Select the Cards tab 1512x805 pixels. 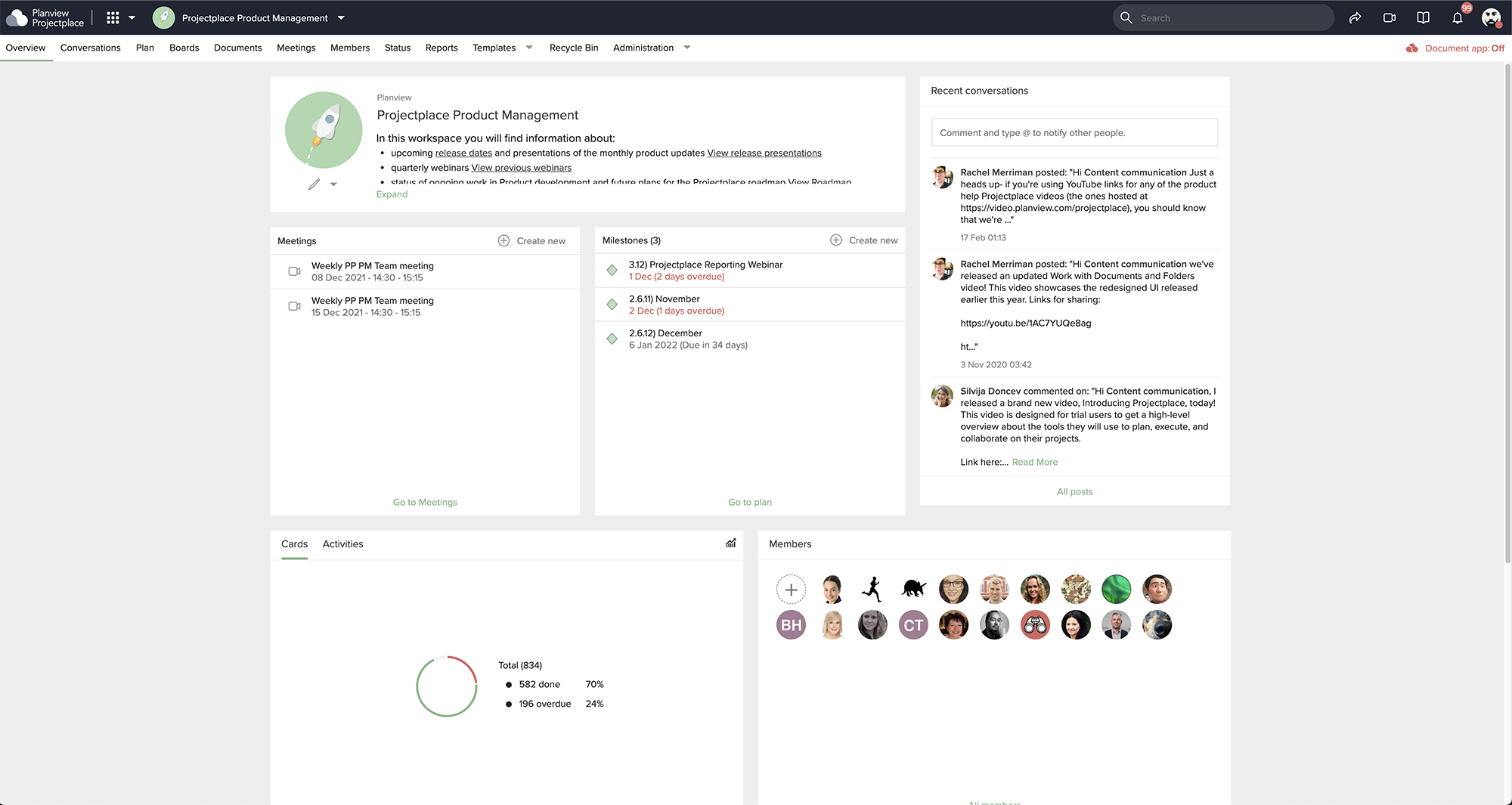point(295,544)
